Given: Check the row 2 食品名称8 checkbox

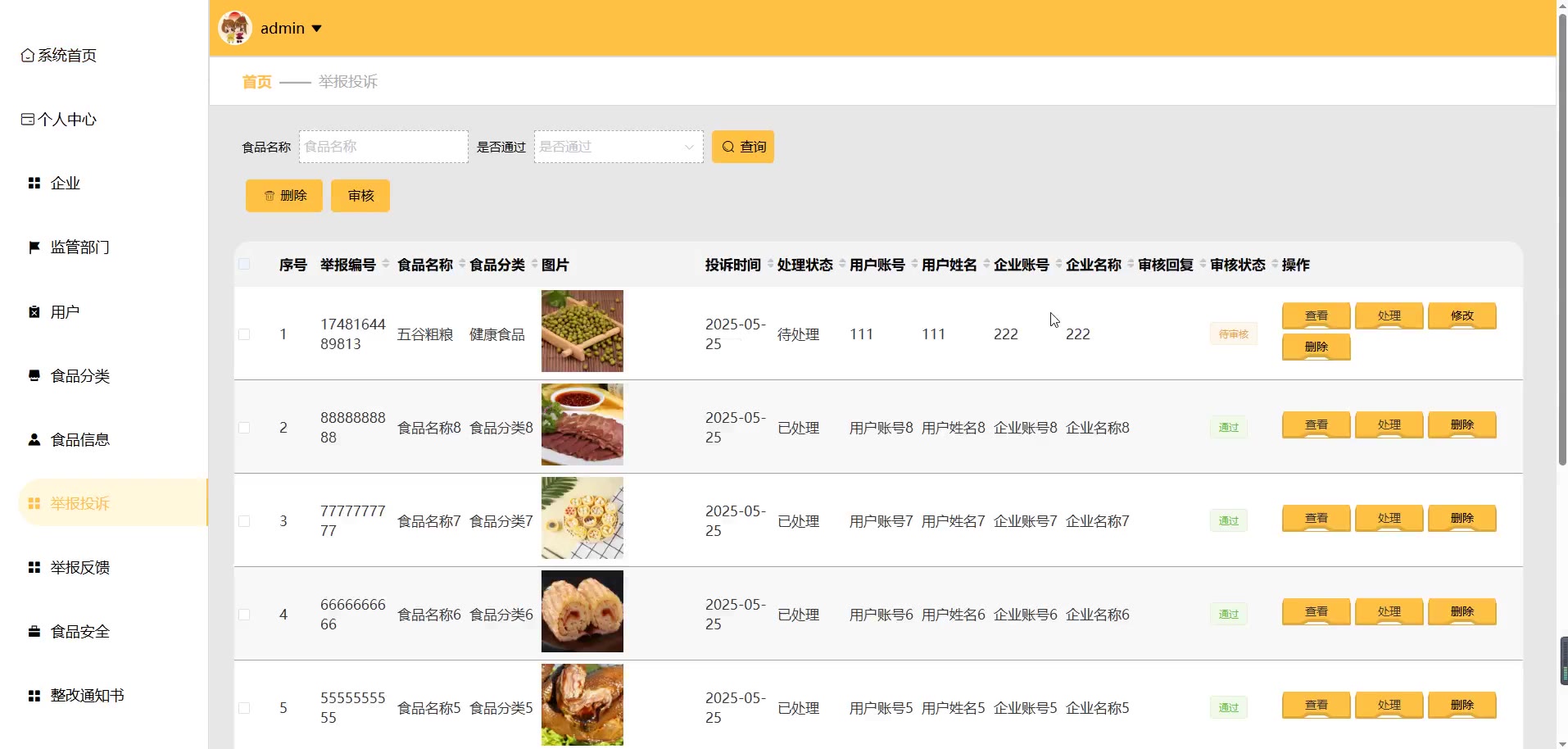Looking at the screenshot, I should pos(244,428).
